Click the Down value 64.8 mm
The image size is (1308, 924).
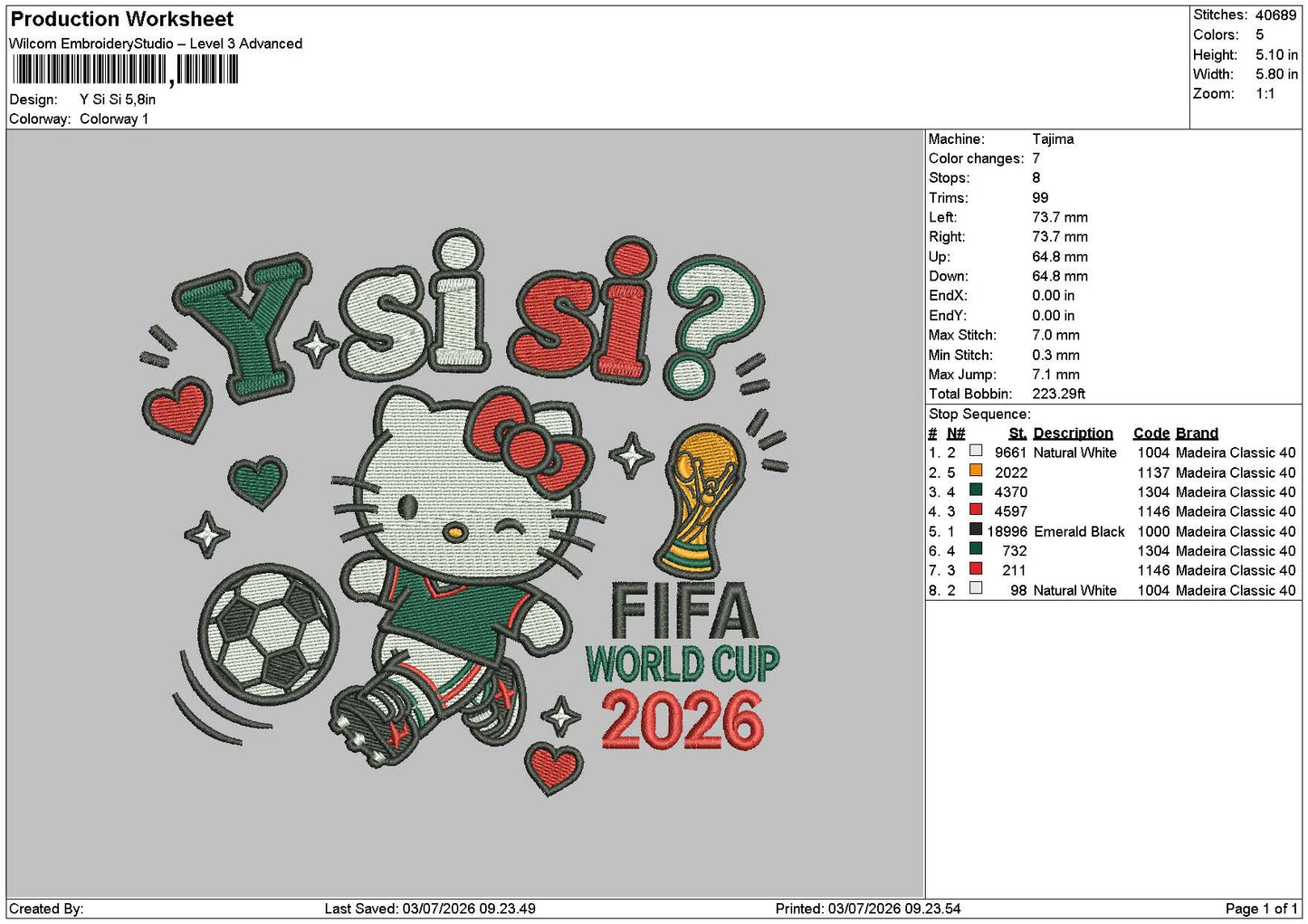tap(1060, 276)
